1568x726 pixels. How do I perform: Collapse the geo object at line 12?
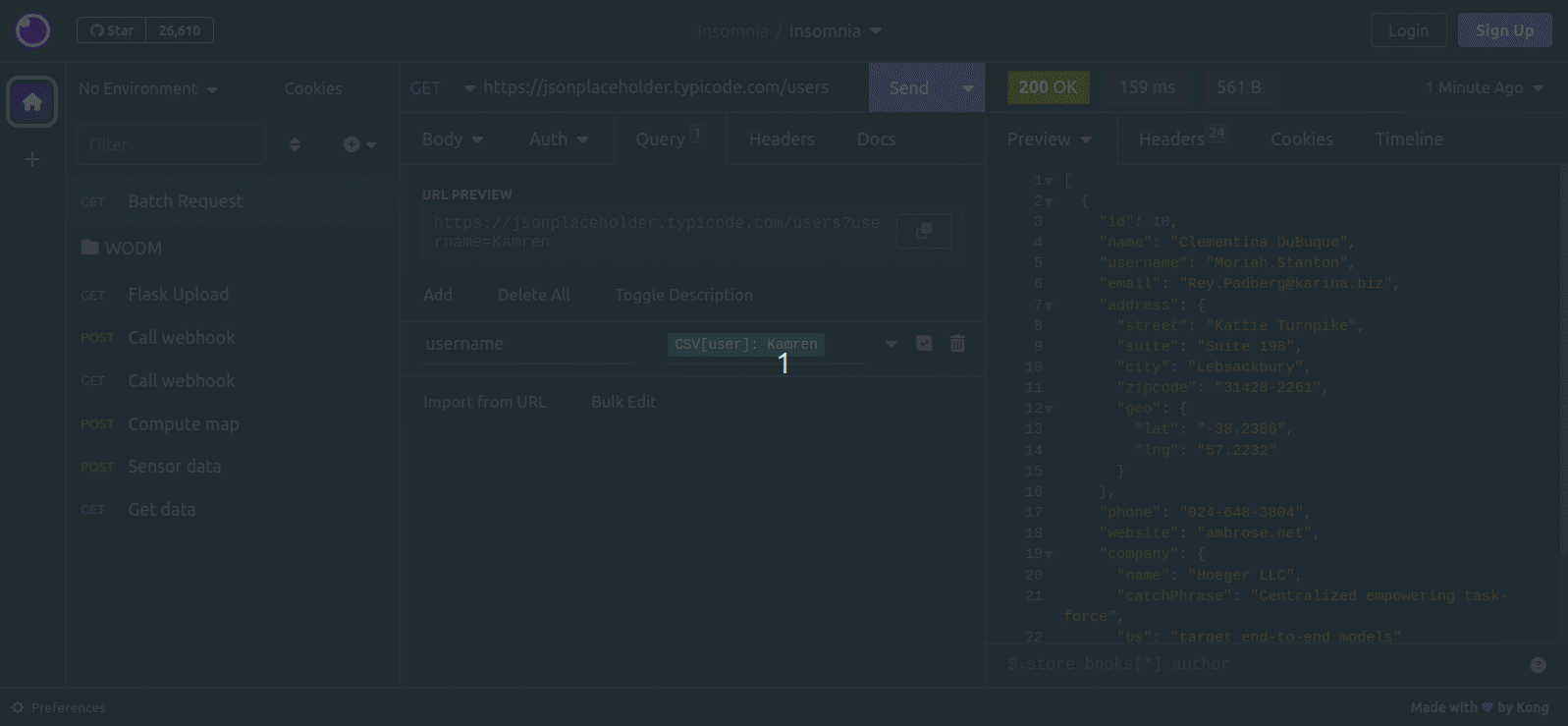tap(1049, 410)
